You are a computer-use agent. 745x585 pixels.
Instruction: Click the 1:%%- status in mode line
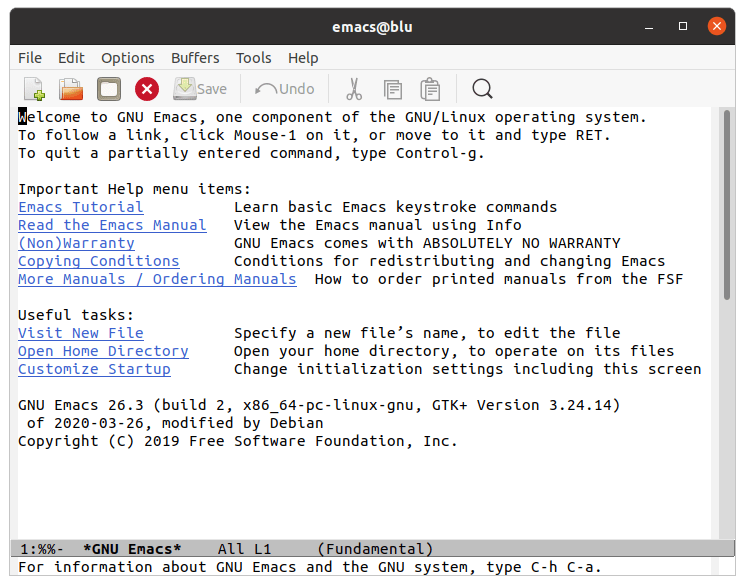(x=42, y=549)
